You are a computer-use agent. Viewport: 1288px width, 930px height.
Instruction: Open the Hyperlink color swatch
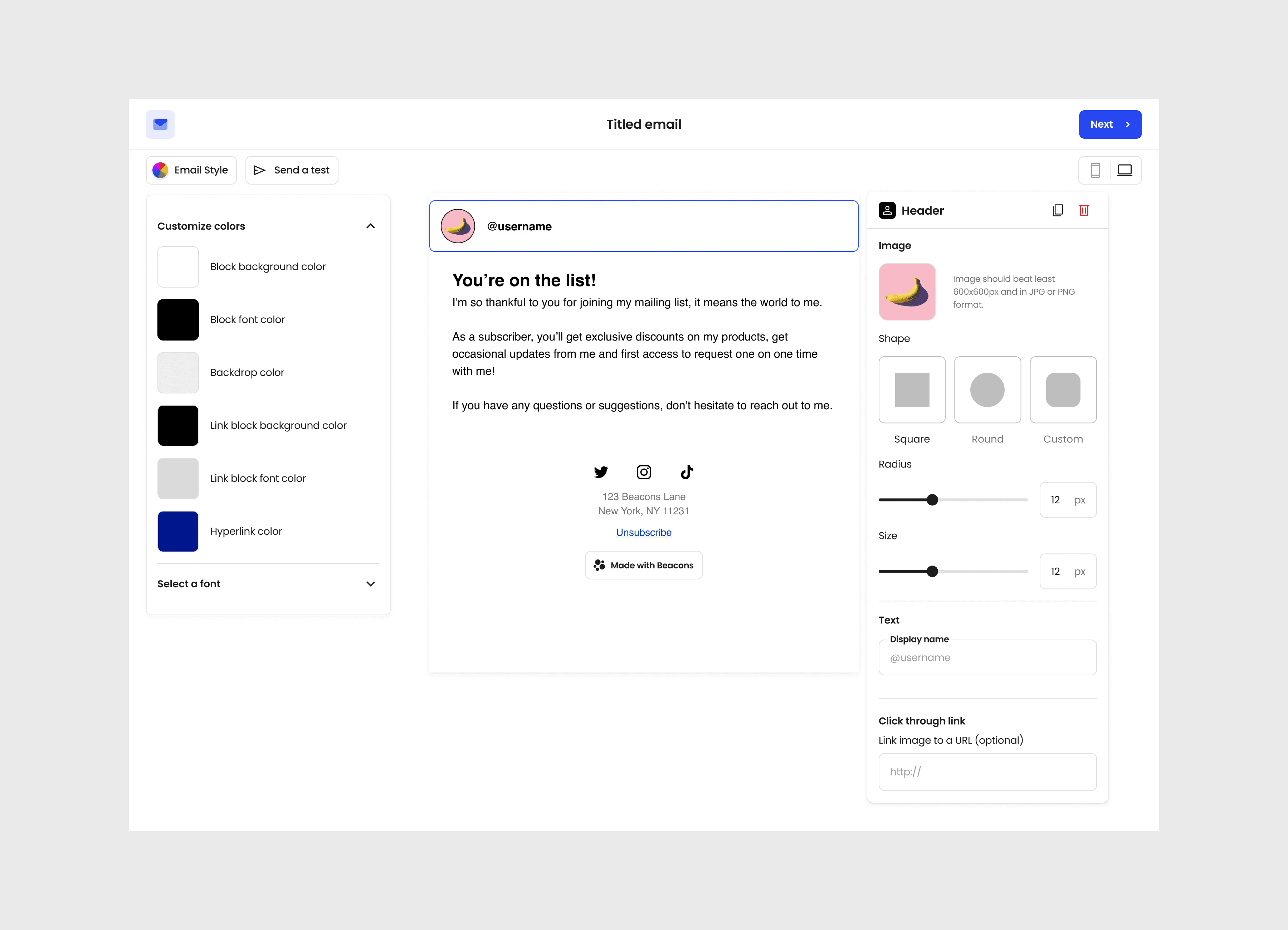tap(178, 531)
